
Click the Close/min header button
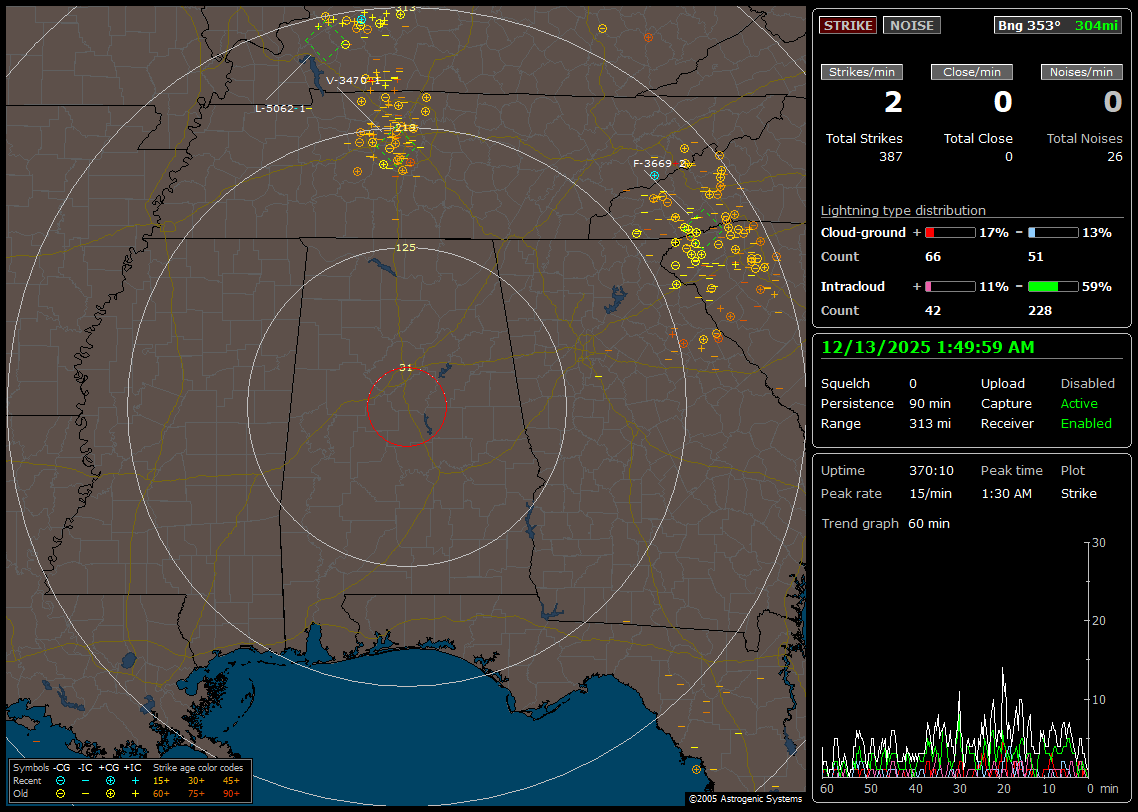(972, 72)
